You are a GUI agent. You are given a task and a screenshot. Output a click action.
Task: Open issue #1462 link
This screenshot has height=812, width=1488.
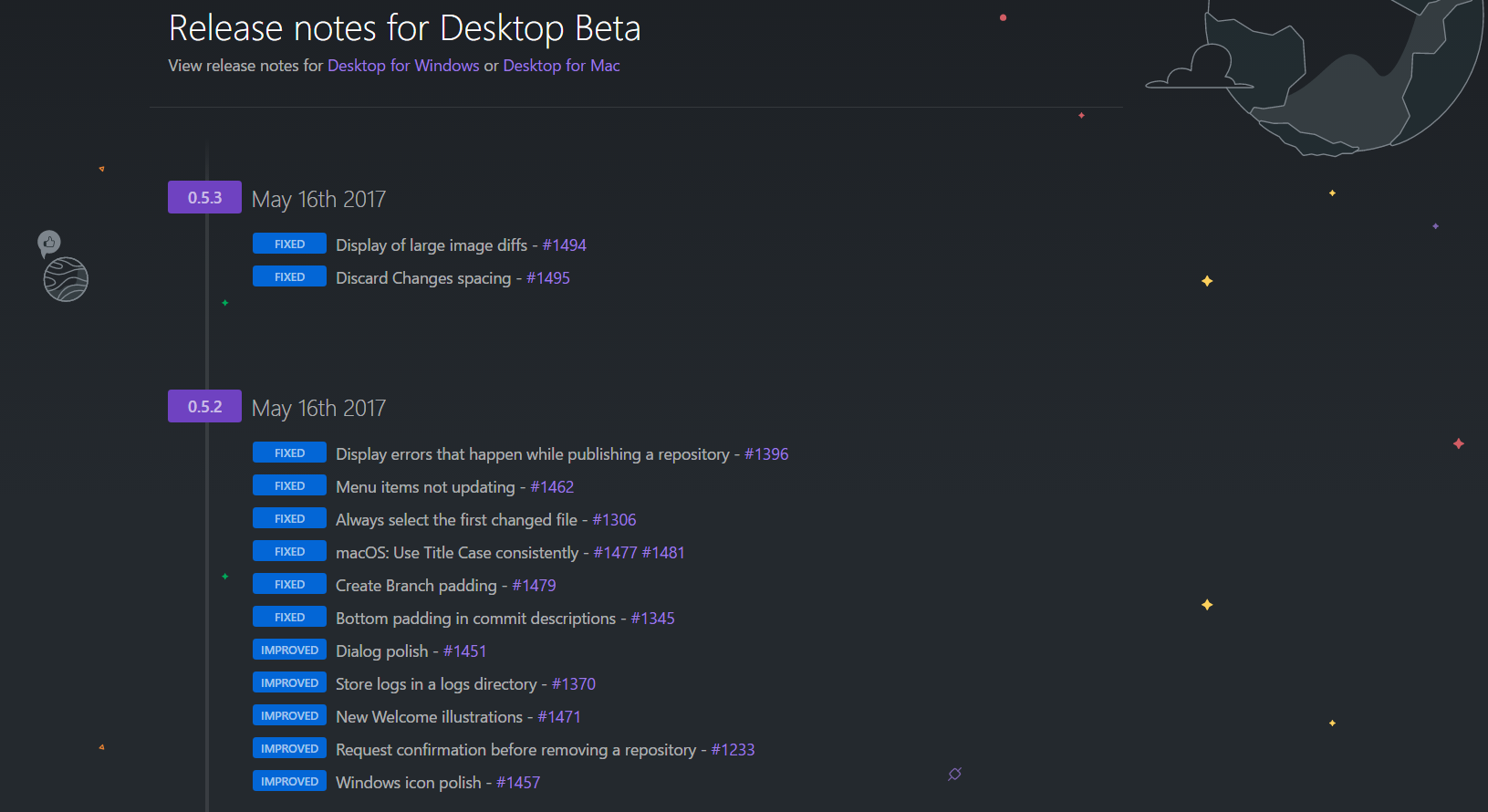click(x=552, y=487)
